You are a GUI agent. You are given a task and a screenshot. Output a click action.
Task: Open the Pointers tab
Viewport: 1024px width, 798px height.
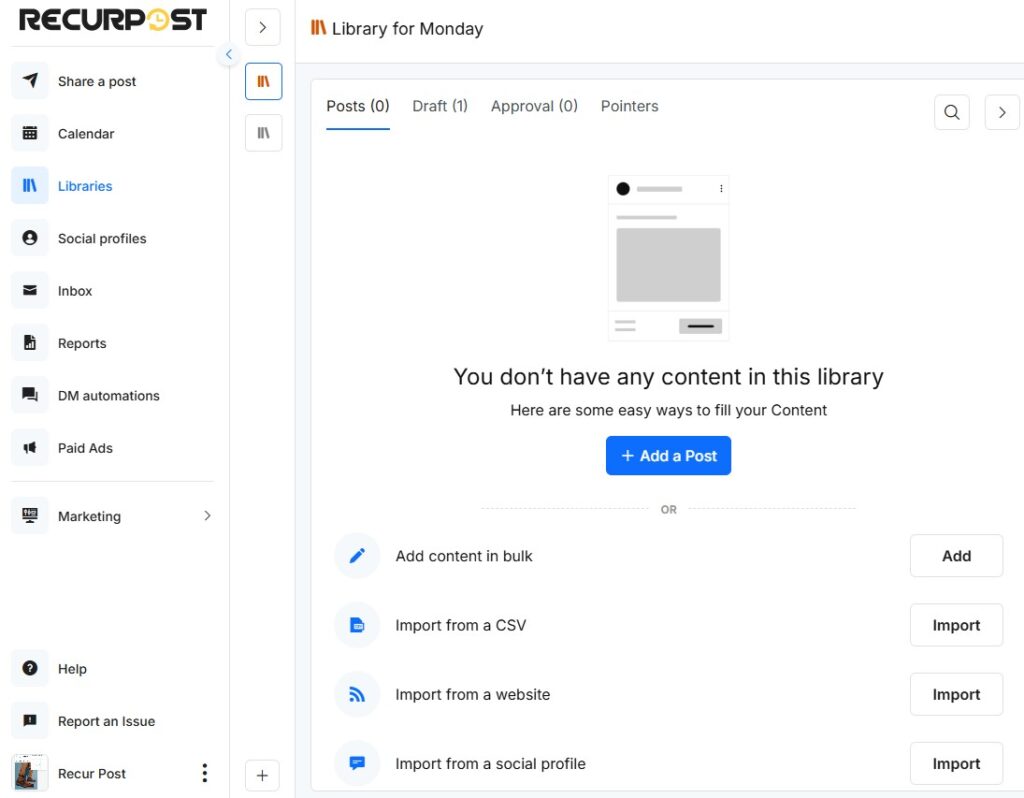coord(629,106)
